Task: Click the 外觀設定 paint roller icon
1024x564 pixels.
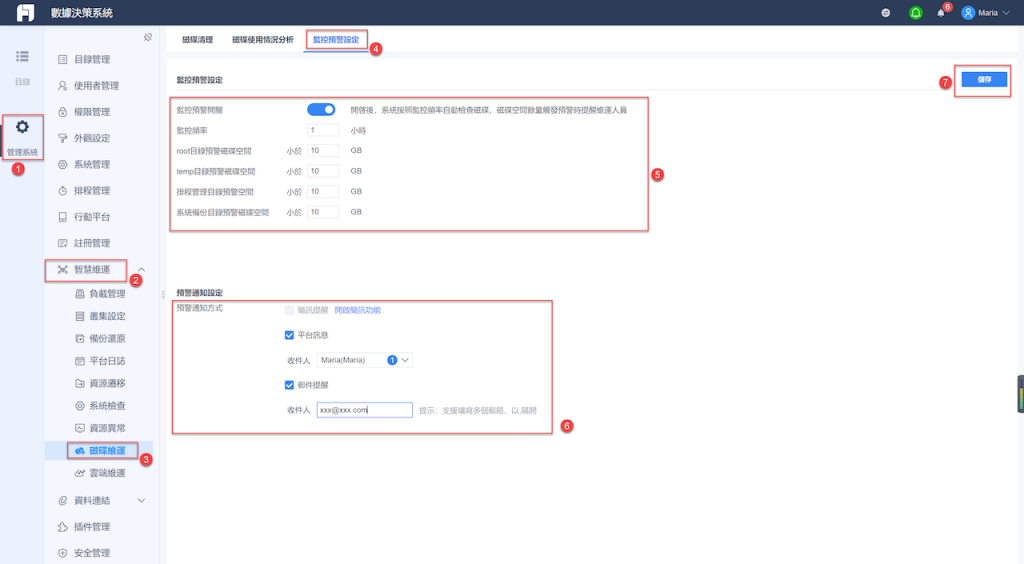Action: (x=63, y=138)
